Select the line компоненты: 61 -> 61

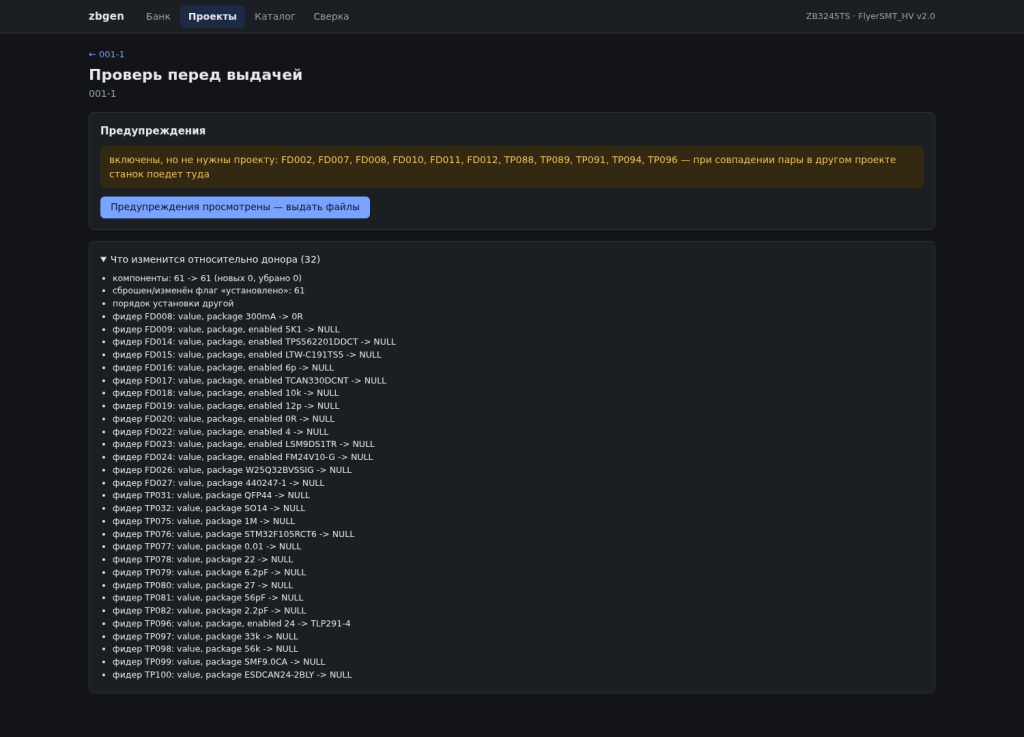[207, 278]
